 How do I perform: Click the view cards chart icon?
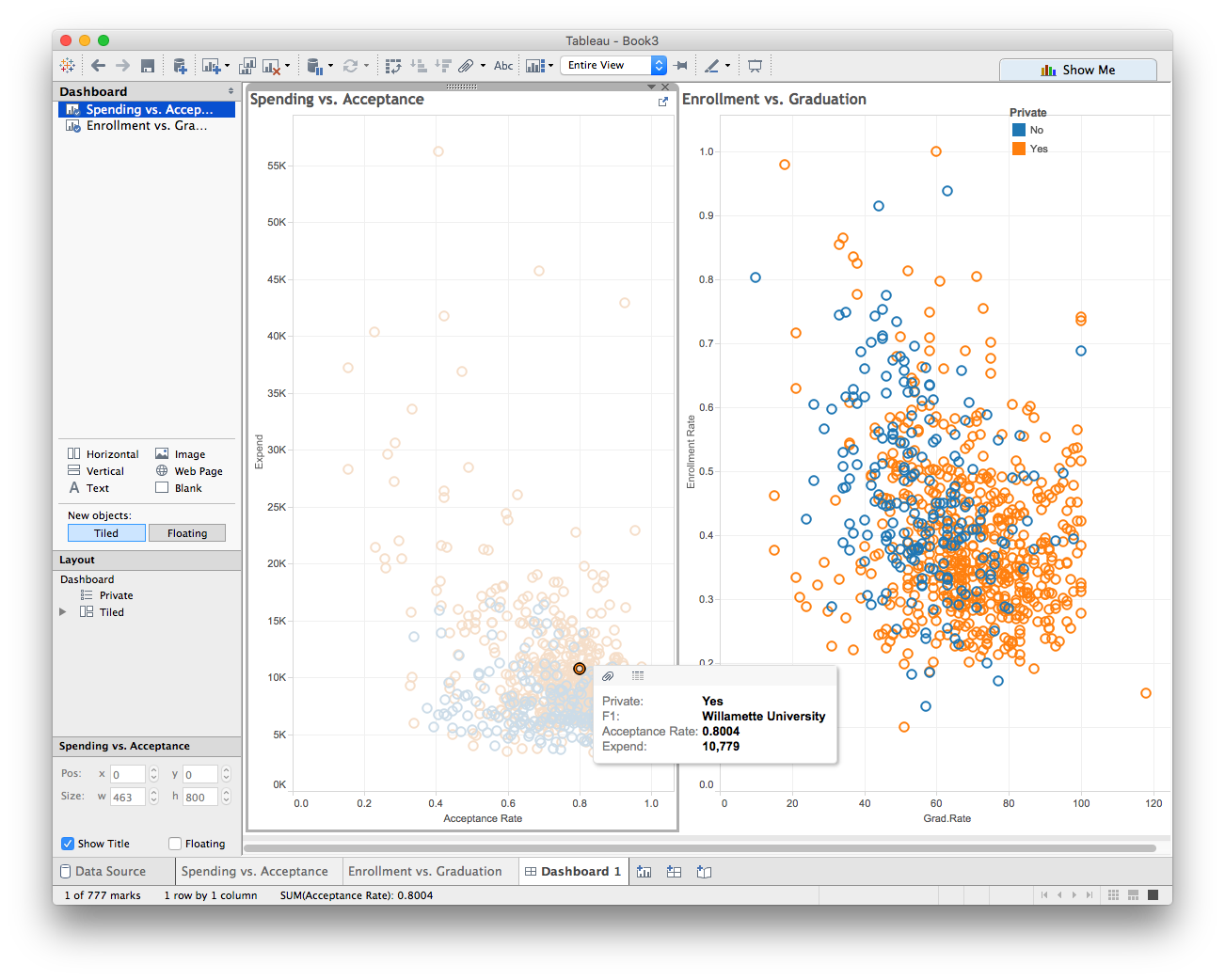[x=535, y=66]
